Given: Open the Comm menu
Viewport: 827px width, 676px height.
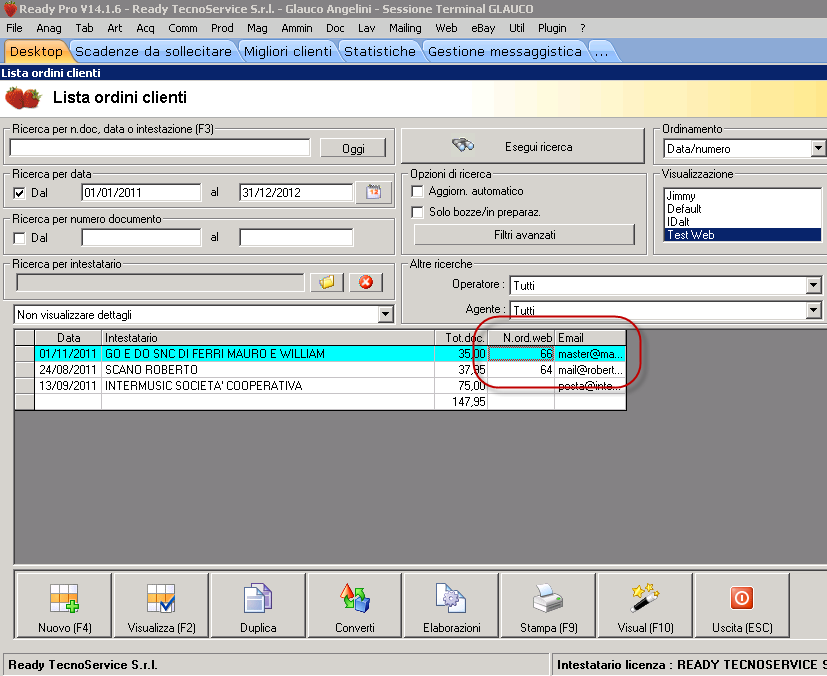Looking at the screenshot, I should click(x=182, y=28).
